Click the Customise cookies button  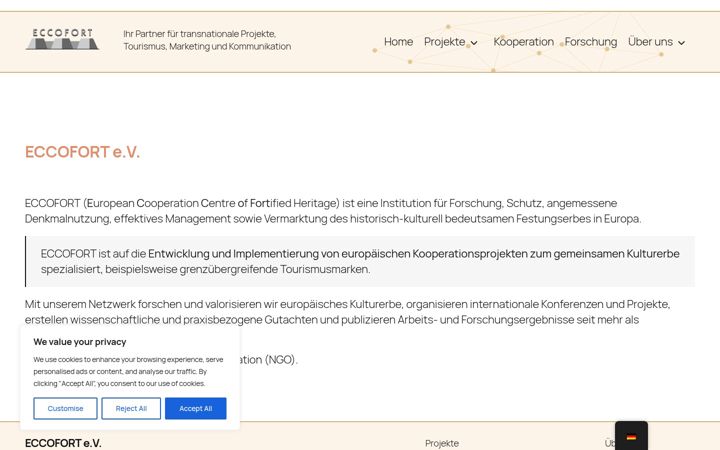(x=65, y=408)
